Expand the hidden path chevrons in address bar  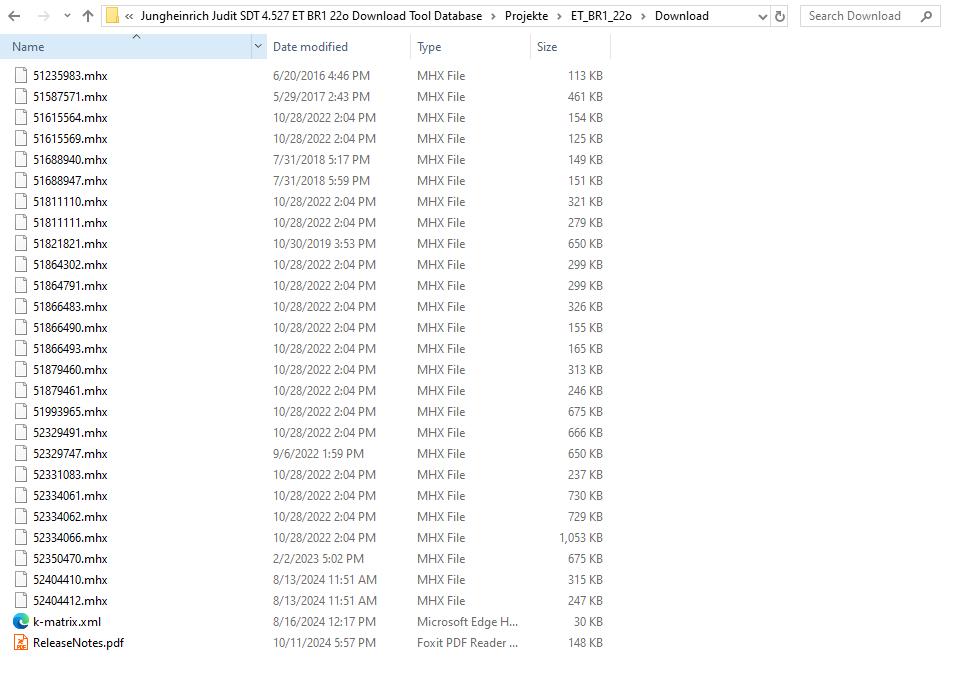click(129, 16)
